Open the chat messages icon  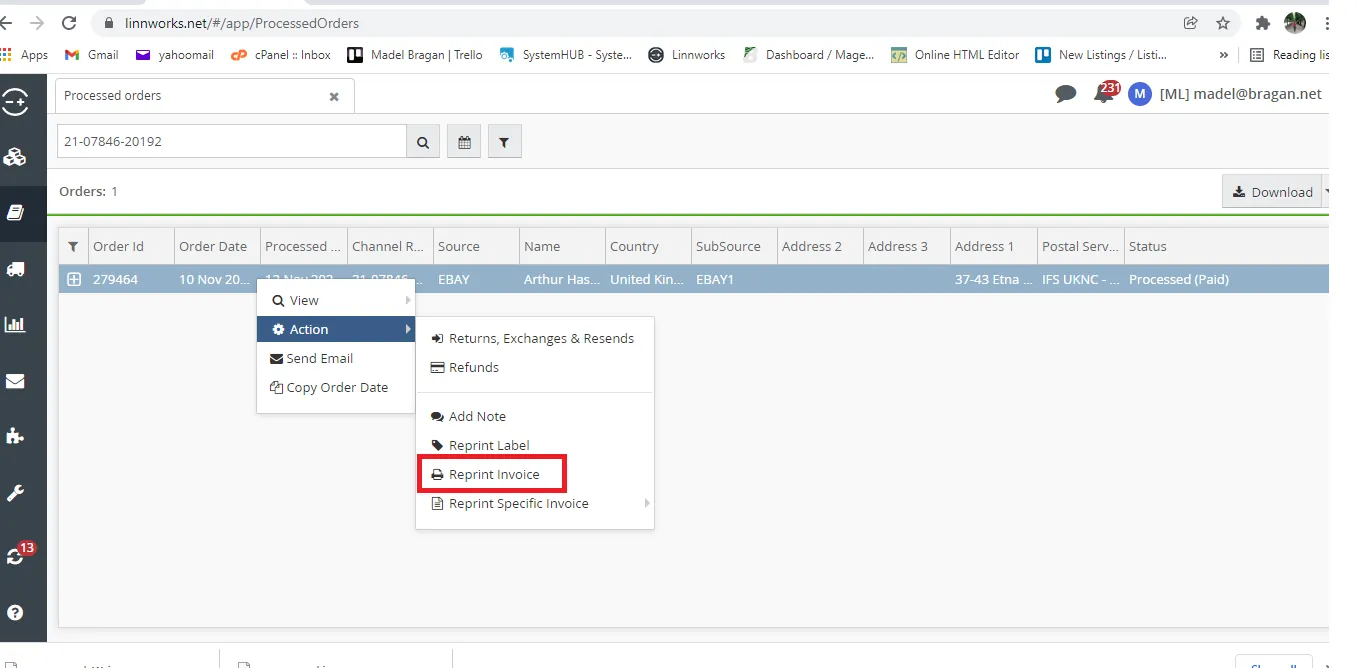pyautogui.click(x=1066, y=94)
